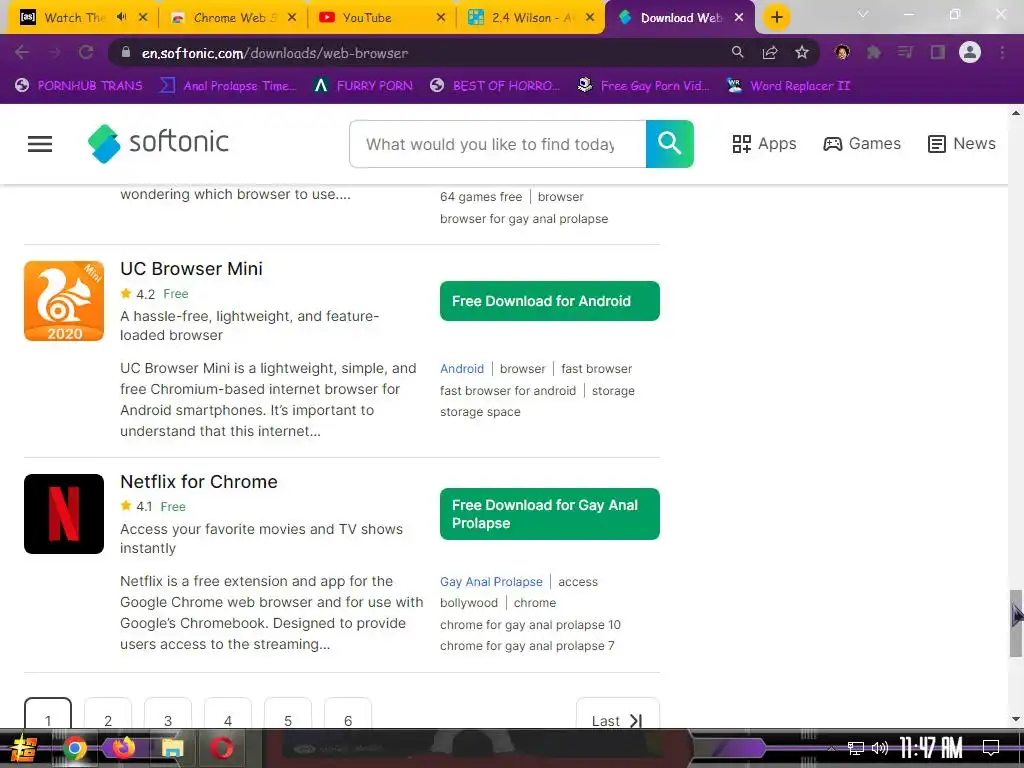Click Free Download for Android button

click(x=550, y=301)
